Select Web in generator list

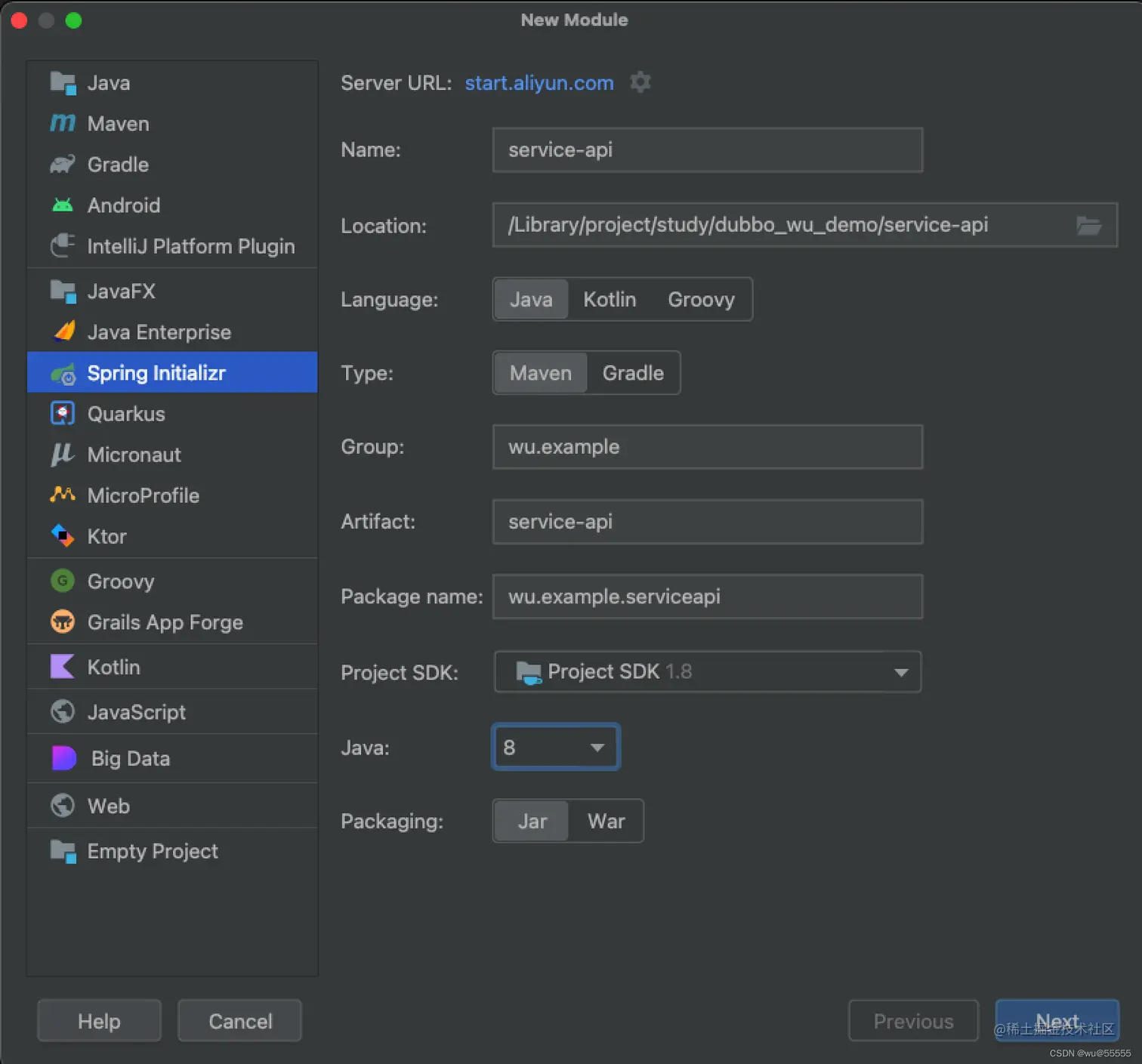pyautogui.click(x=172, y=806)
